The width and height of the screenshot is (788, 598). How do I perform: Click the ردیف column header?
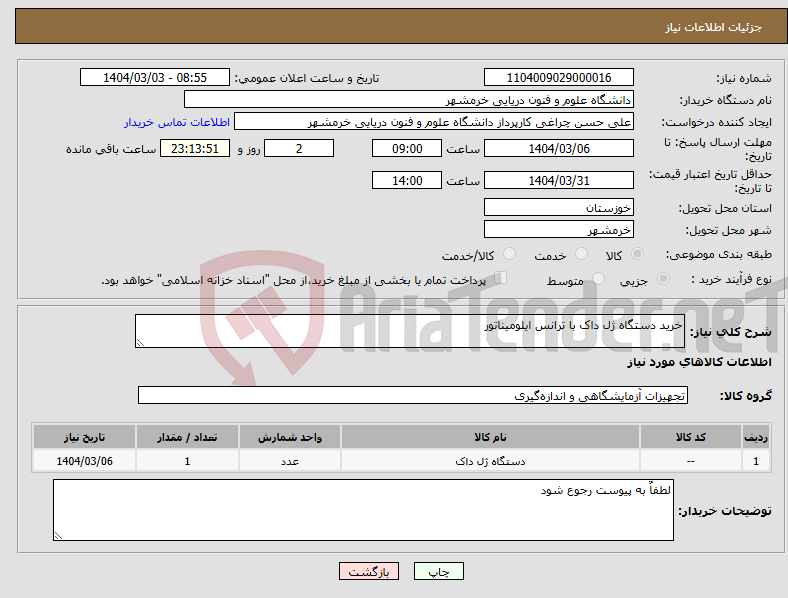click(x=756, y=437)
